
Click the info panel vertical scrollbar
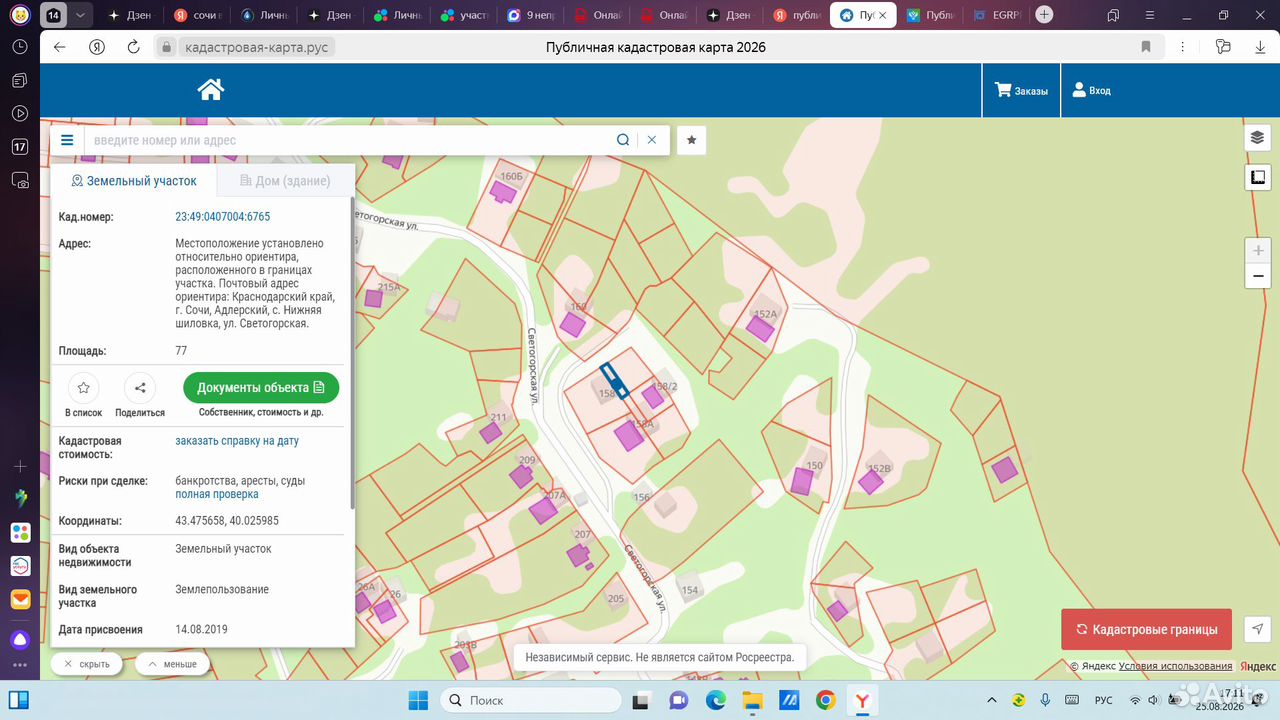coord(351,352)
